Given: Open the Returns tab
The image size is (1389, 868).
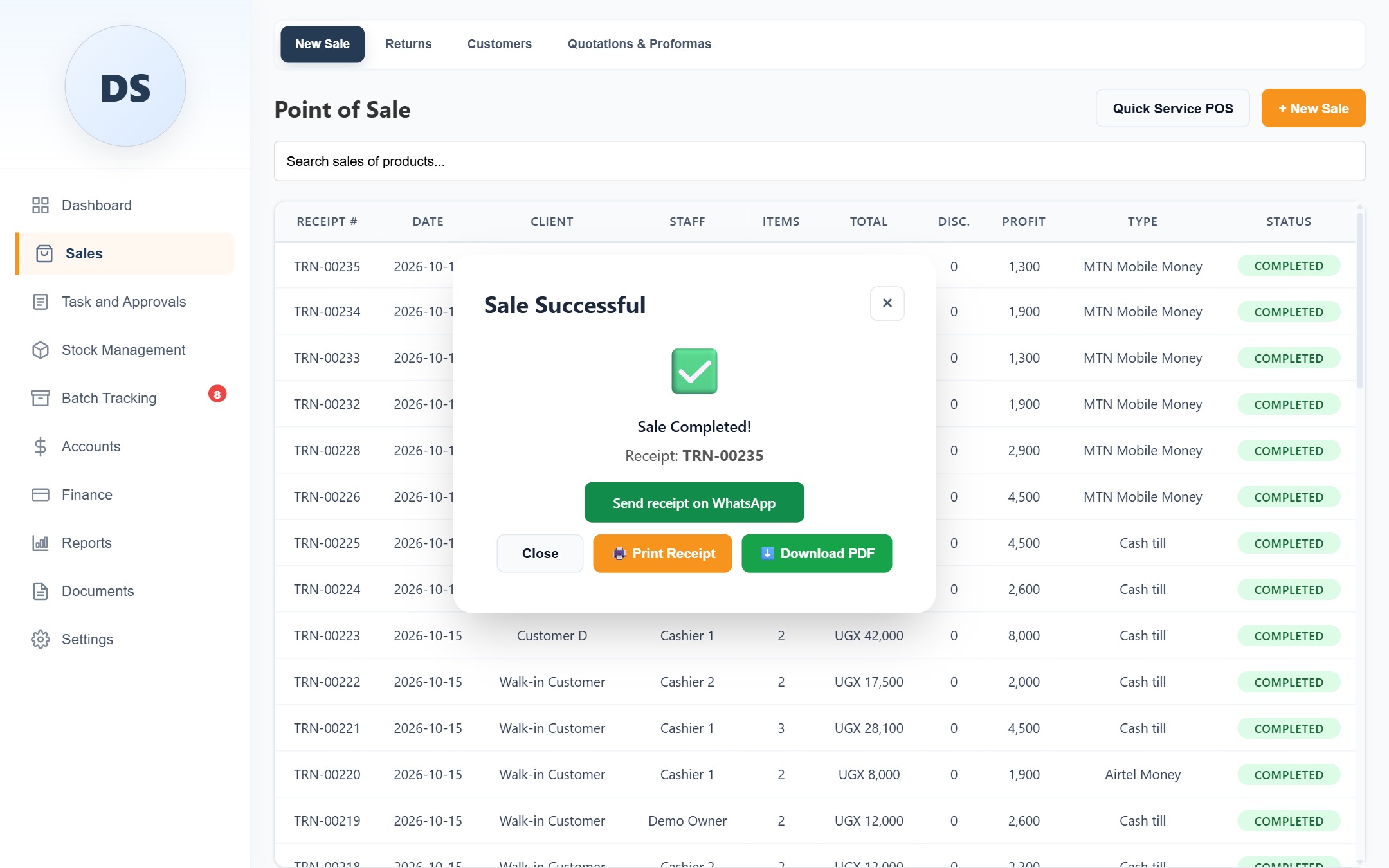Looking at the screenshot, I should click(x=408, y=44).
